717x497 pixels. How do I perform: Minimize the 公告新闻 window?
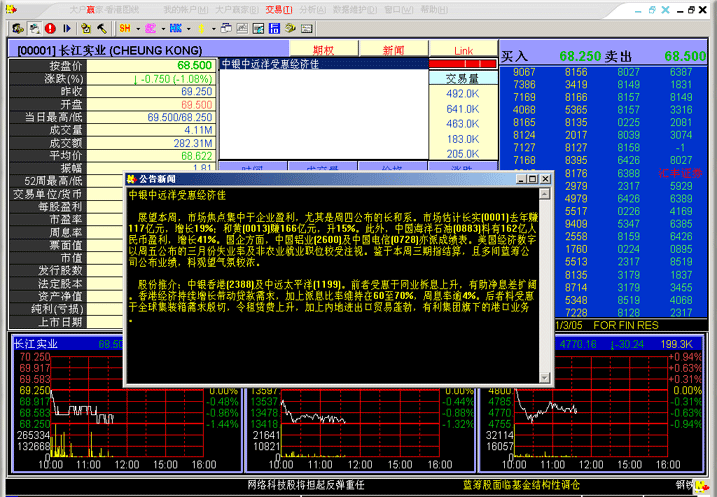pos(521,179)
